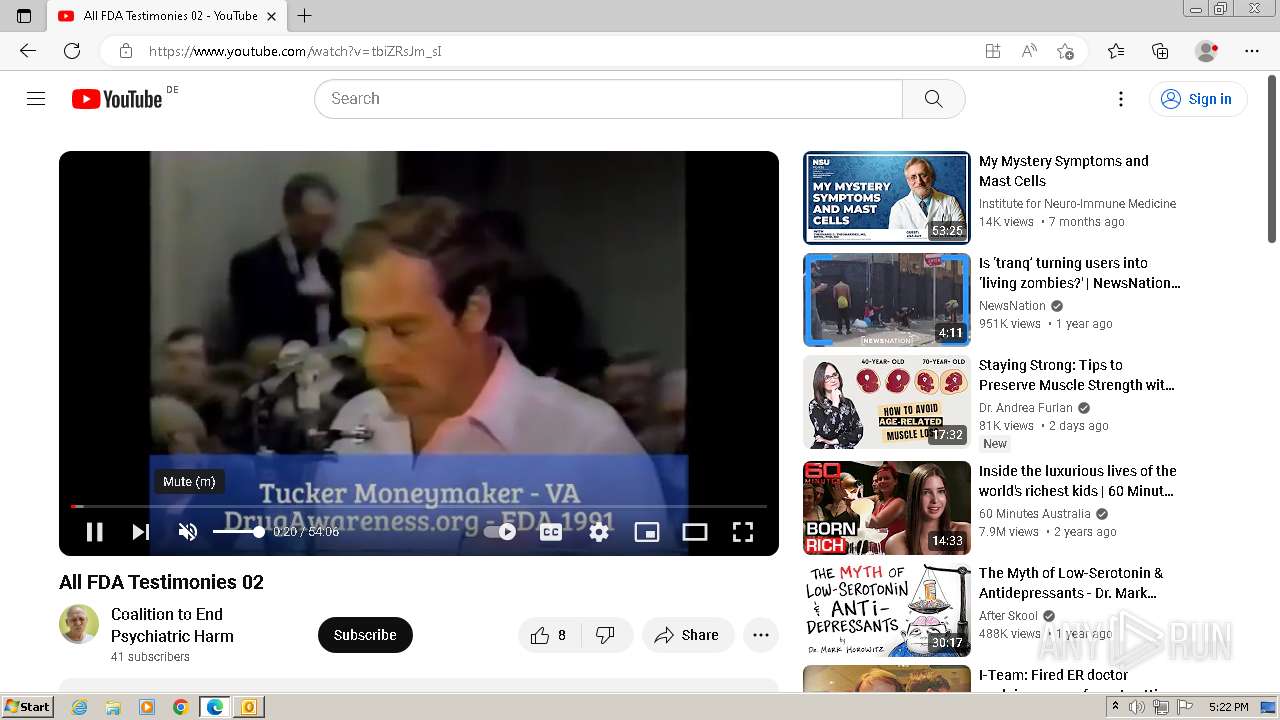Image resolution: width=1280 pixels, height=720 pixels.
Task: Close the All FDA Testimonies tab
Action: [x=271, y=16]
